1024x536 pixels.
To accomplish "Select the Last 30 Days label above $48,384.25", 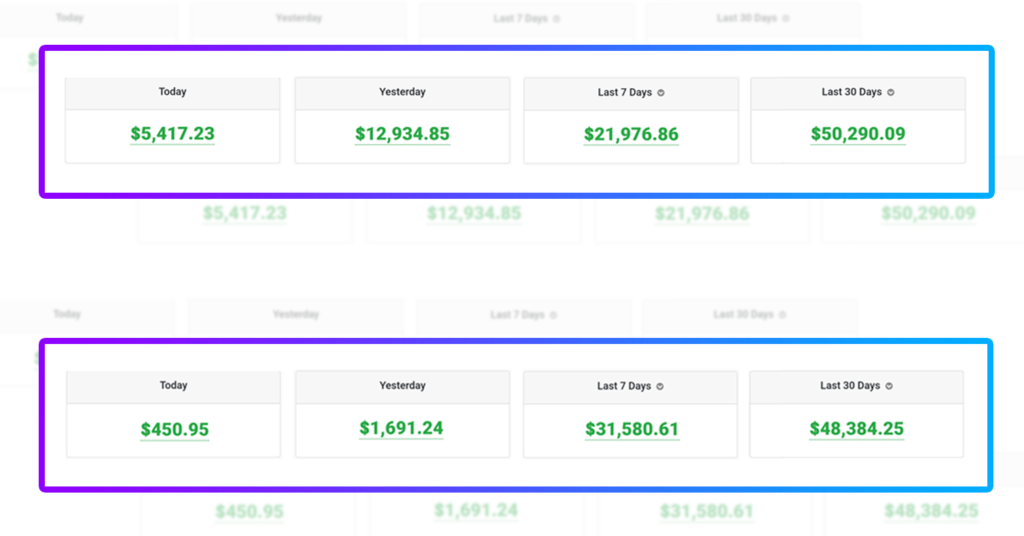I will (x=850, y=385).
